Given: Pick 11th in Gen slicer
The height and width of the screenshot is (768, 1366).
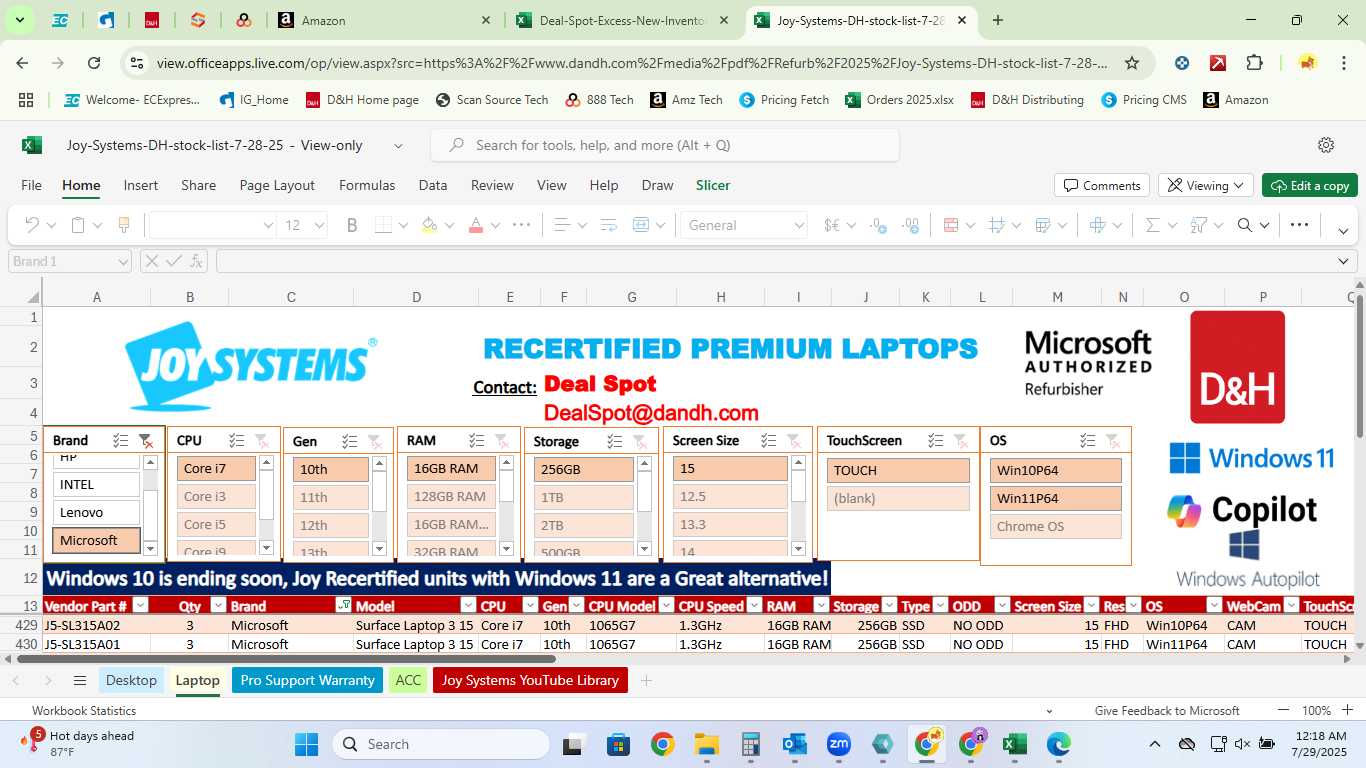Looking at the screenshot, I should [x=331, y=497].
